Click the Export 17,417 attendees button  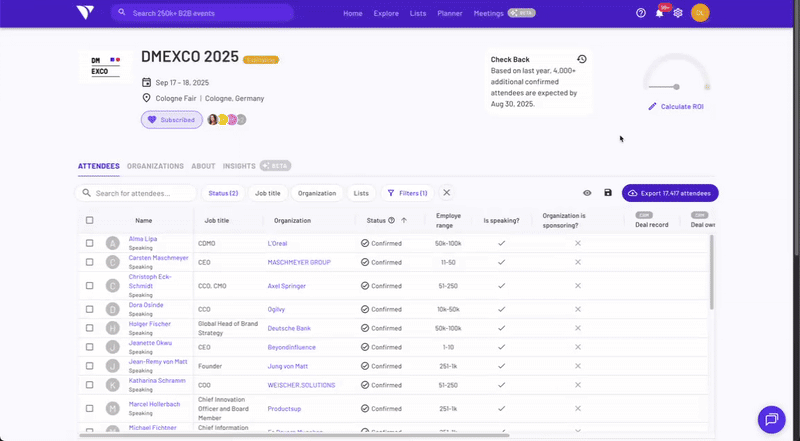coord(670,193)
